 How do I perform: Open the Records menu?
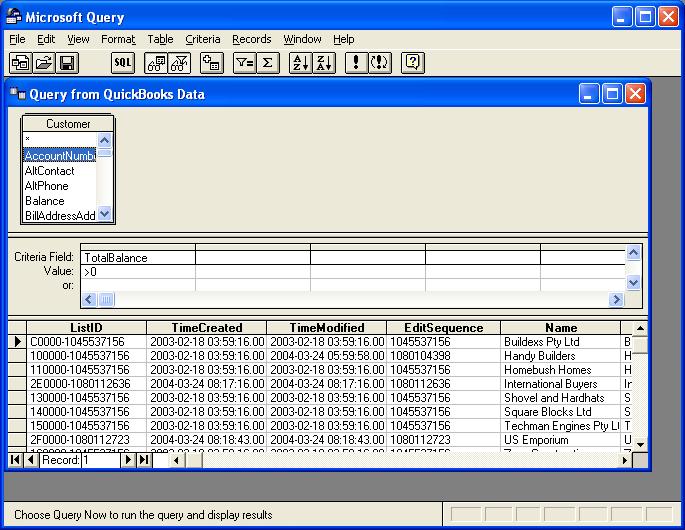pos(251,39)
